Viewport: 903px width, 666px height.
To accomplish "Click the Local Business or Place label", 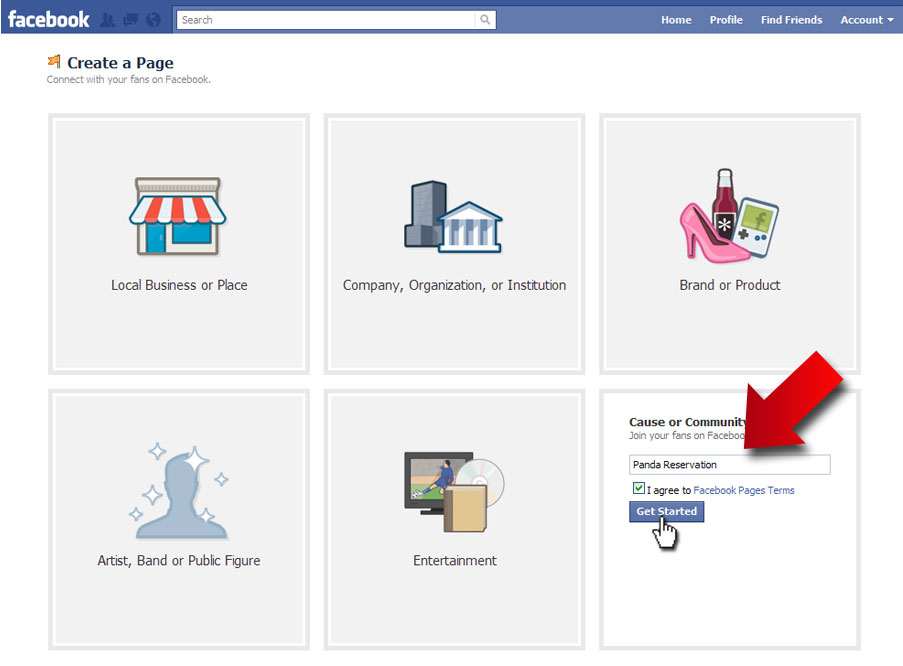I will (179, 285).
